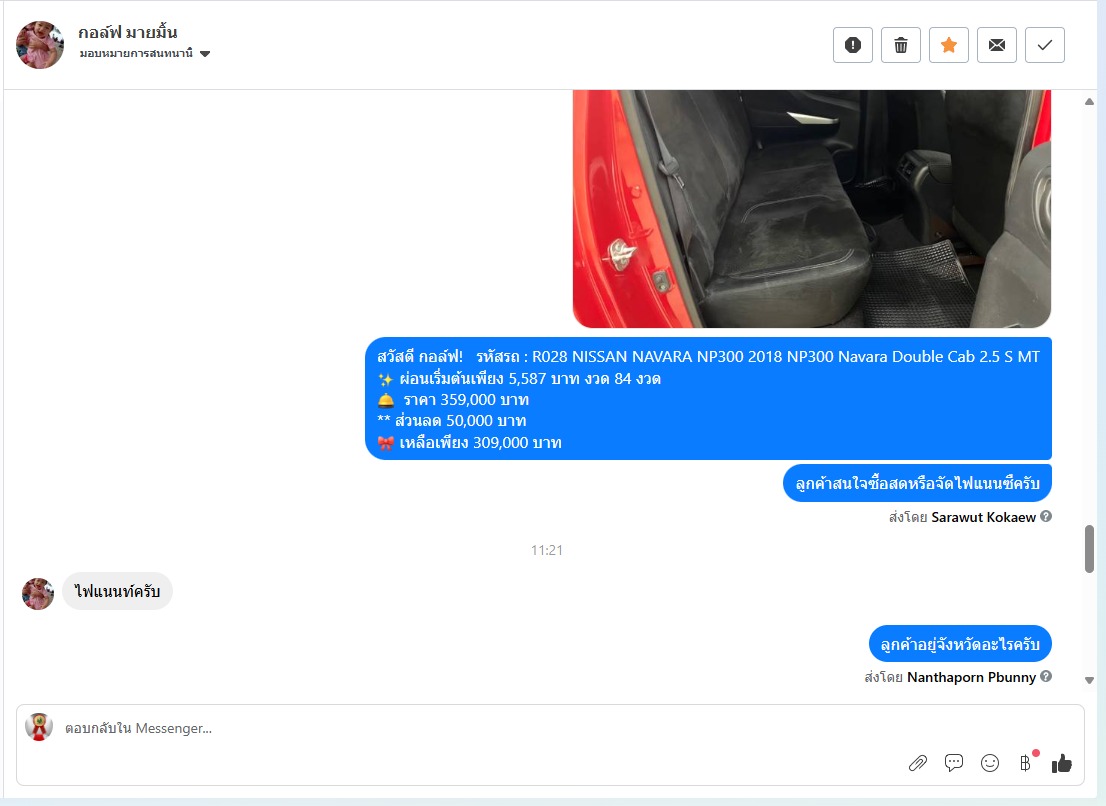The height and width of the screenshot is (806, 1106).
Task: Send a thumbs-up like
Action: coord(1062,763)
